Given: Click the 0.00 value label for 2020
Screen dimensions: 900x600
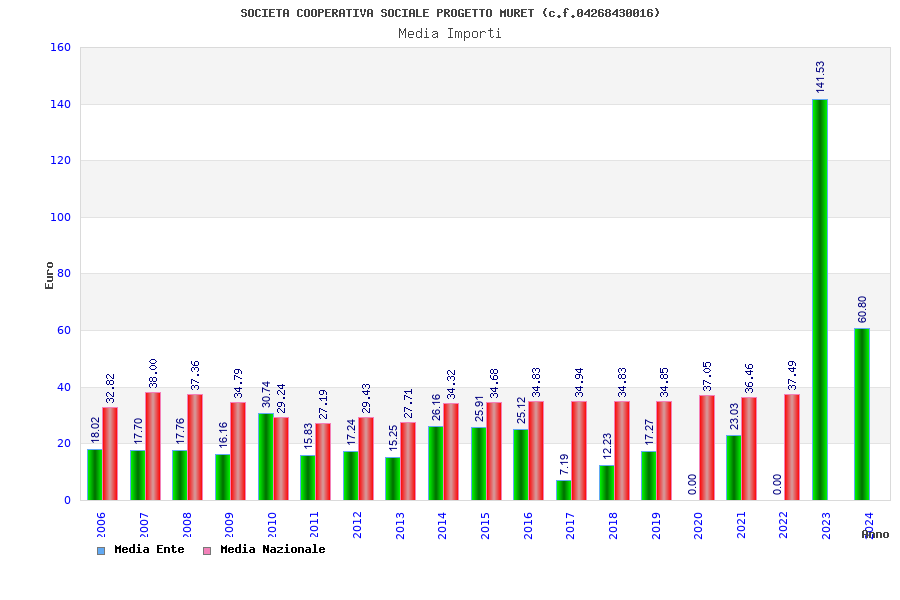Looking at the screenshot, I should pyautogui.click(x=692, y=484).
